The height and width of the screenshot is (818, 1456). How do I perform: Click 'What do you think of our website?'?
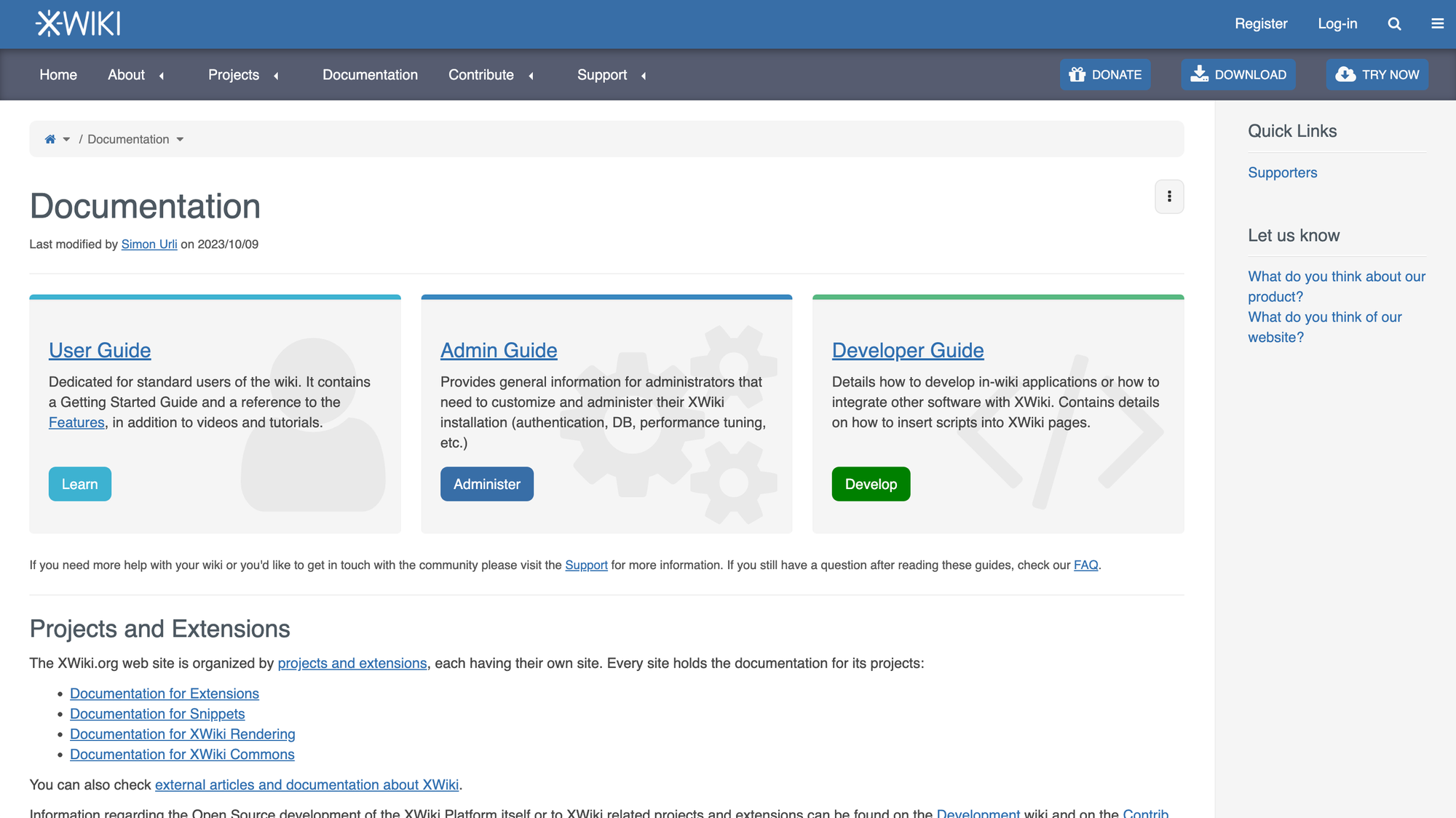click(x=1325, y=327)
